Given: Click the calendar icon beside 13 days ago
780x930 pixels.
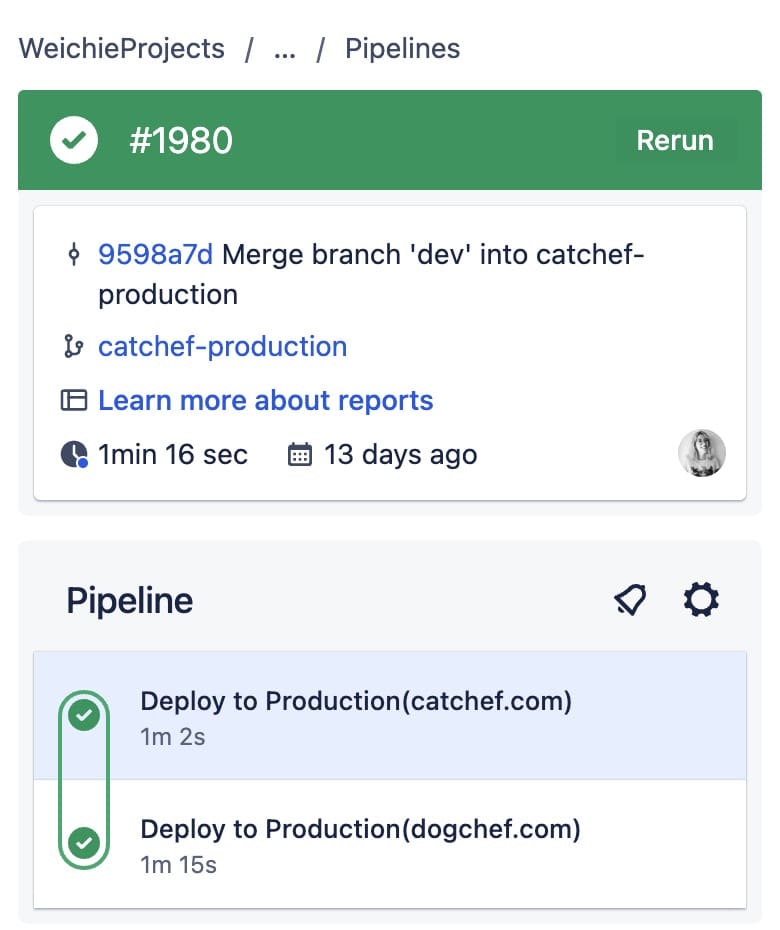Looking at the screenshot, I should [x=300, y=455].
